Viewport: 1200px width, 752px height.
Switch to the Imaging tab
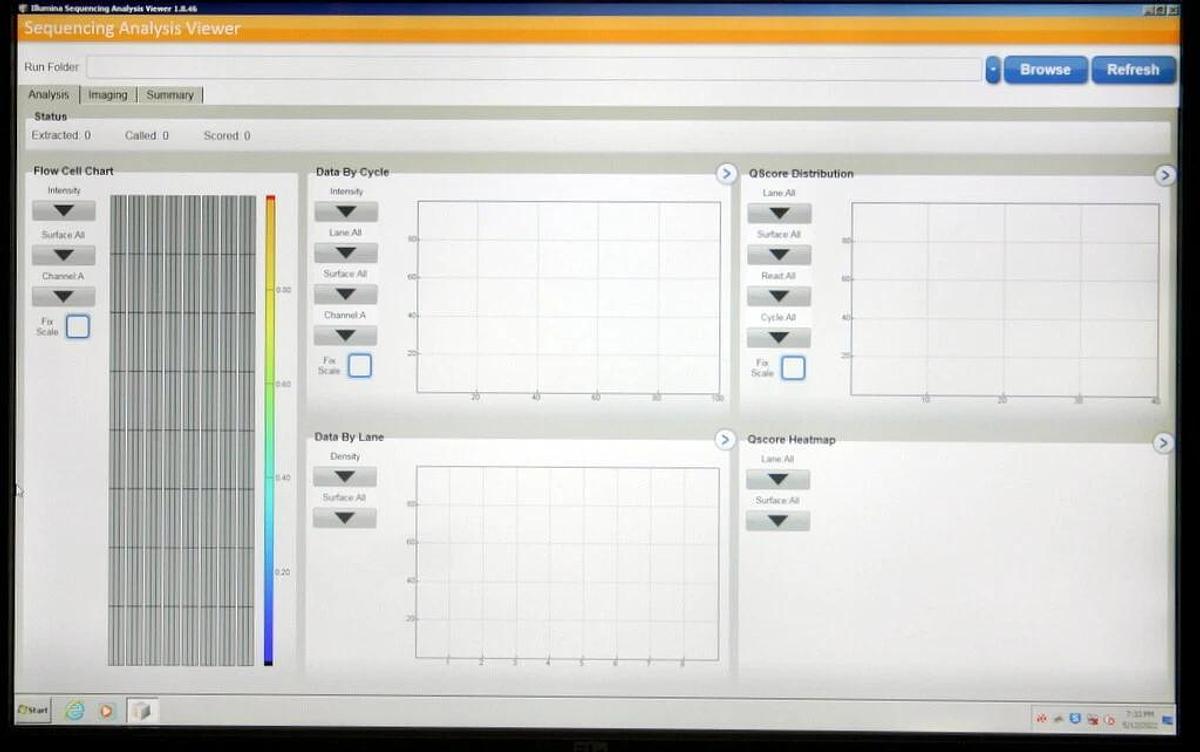coord(107,94)
